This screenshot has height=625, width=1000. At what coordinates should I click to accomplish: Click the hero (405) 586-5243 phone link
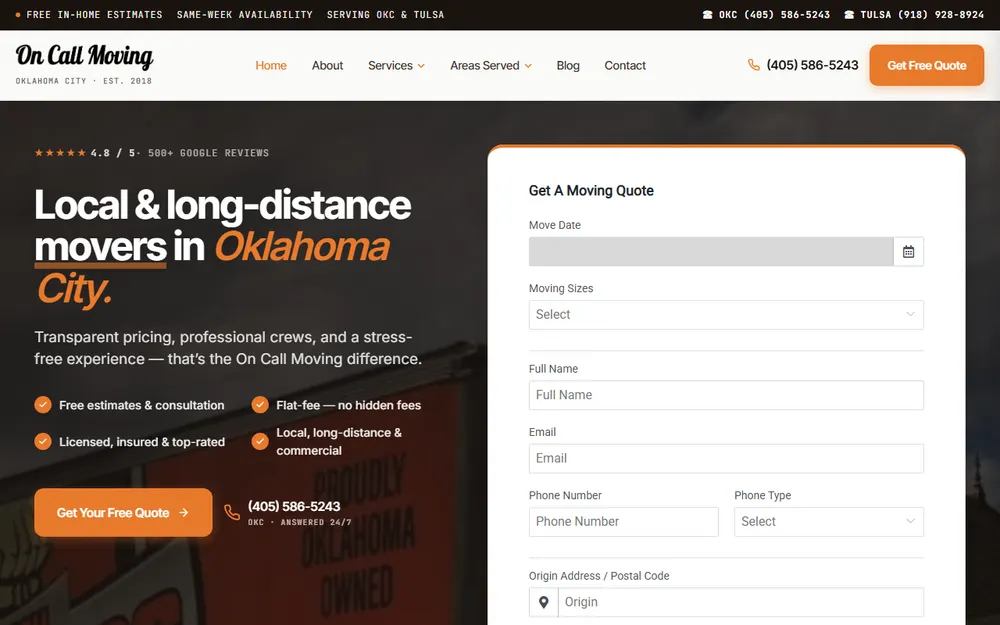[x=294, y=506]
